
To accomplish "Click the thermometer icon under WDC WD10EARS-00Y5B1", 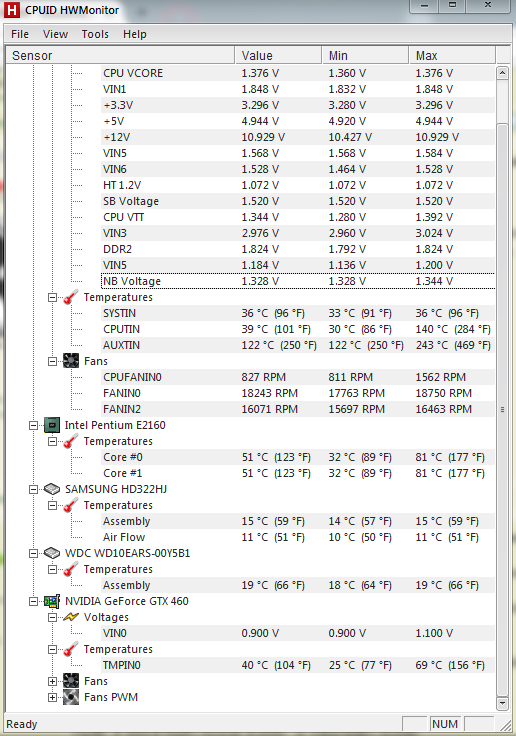I will tap(70, 569).
